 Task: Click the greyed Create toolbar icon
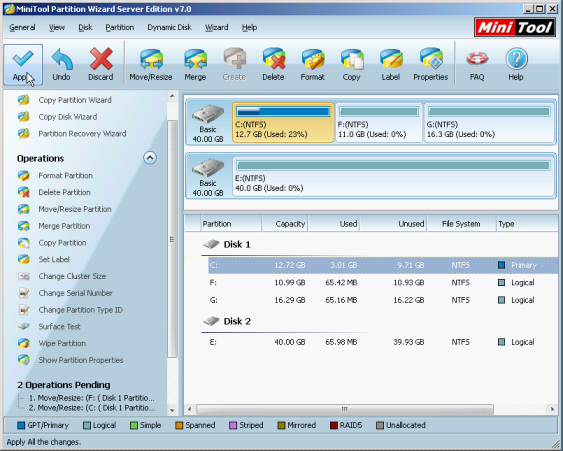pyautogui.click(x=234, y=65)
